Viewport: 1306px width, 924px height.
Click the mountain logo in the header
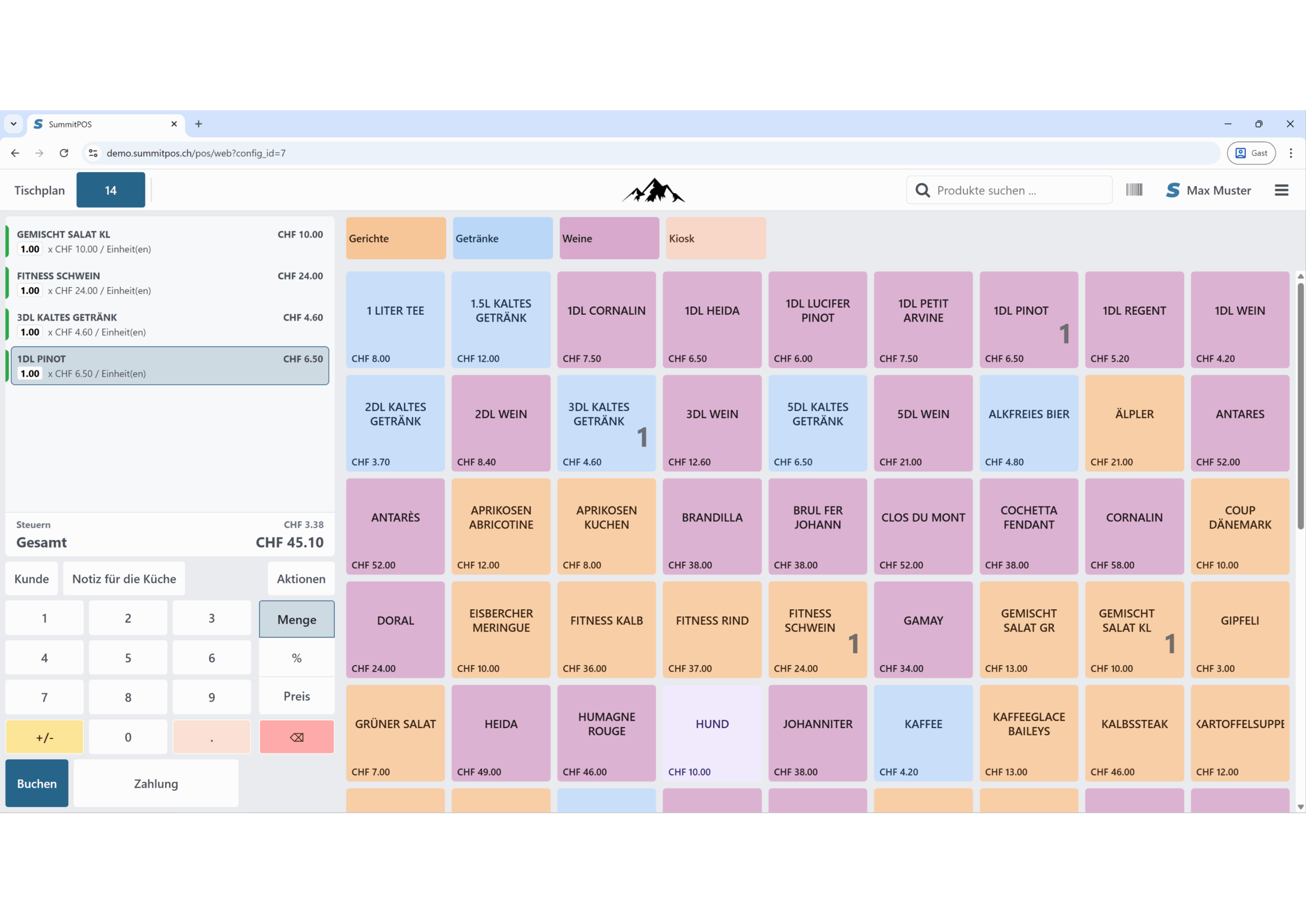(653, 191)
